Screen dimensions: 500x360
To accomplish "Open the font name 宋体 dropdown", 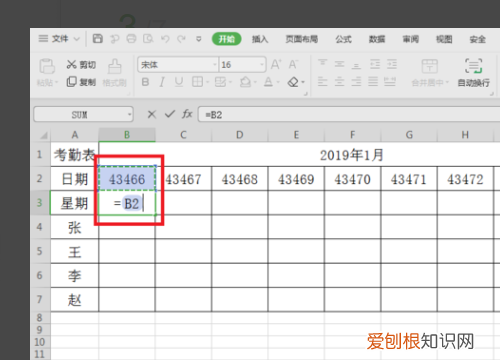I will click(215, 64).
